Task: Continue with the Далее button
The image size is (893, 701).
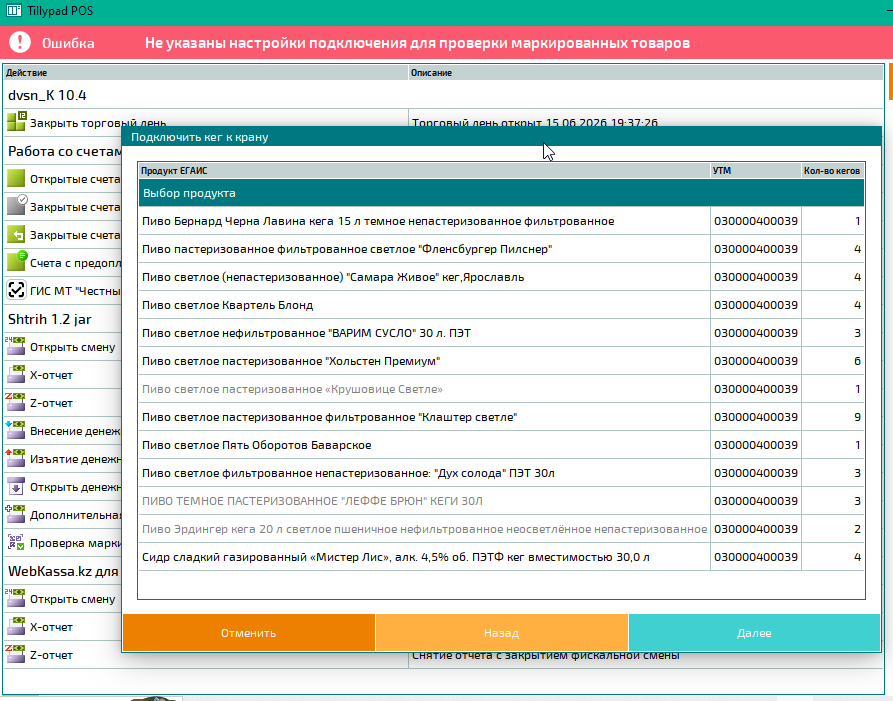Action: point(754,632)
